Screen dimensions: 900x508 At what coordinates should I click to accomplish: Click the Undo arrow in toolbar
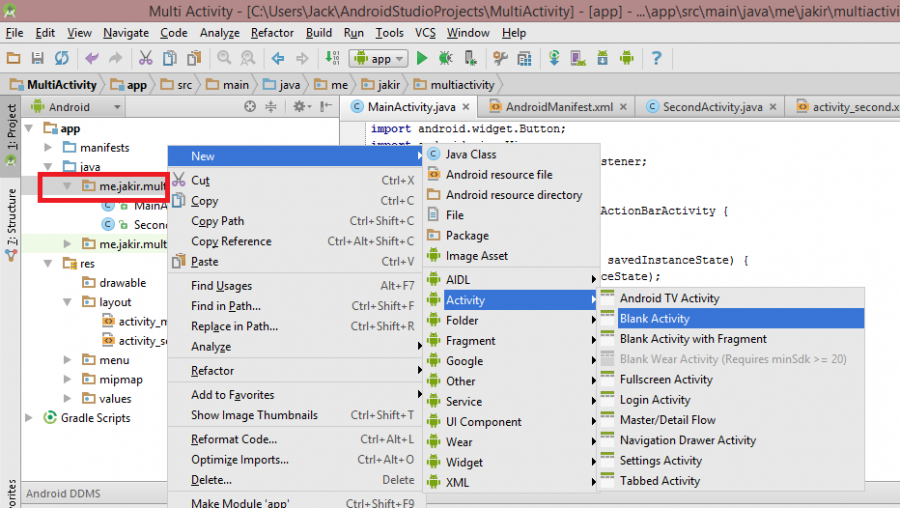92,59
